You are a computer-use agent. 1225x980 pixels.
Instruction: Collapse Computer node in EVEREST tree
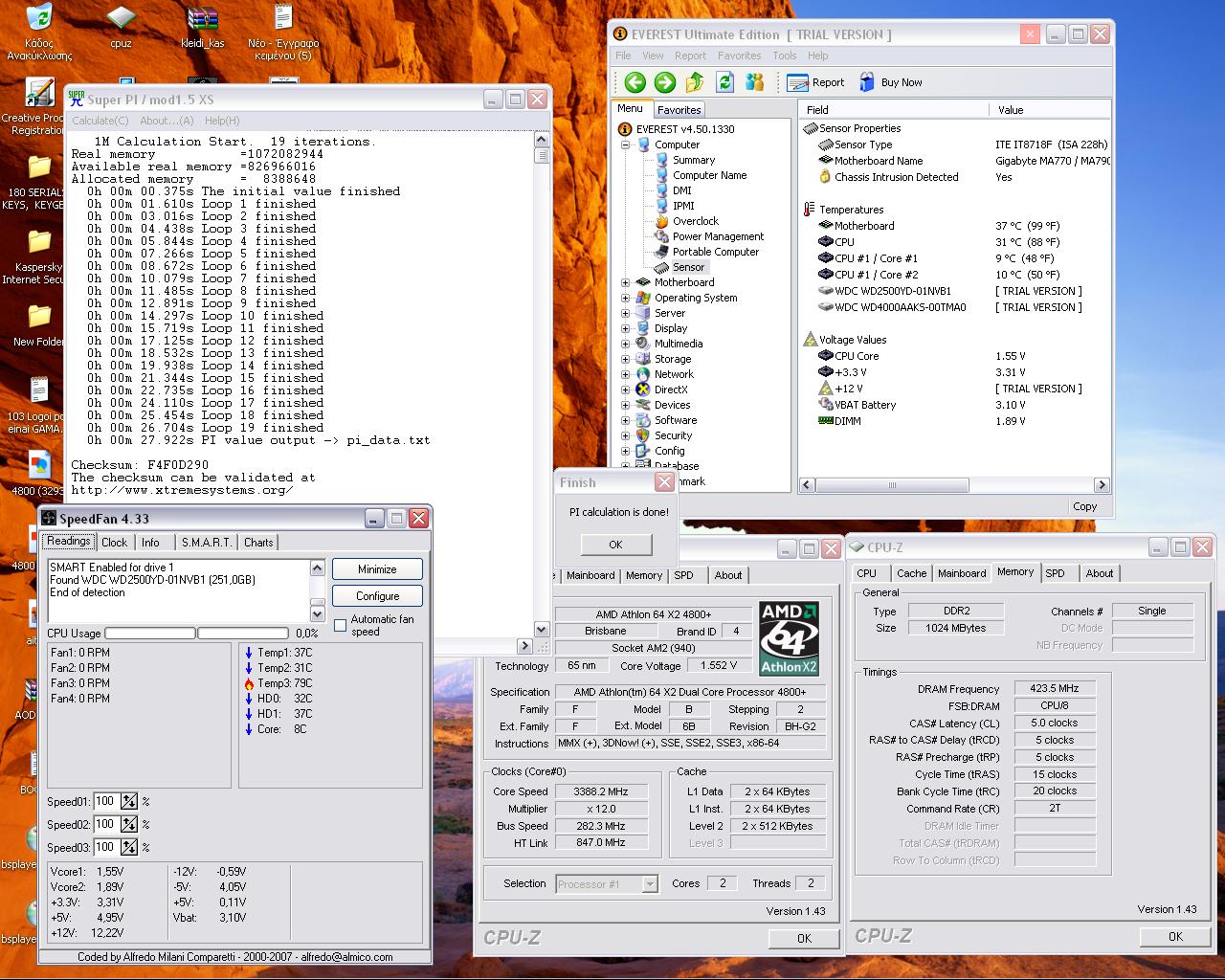click(x=626, y=145)
